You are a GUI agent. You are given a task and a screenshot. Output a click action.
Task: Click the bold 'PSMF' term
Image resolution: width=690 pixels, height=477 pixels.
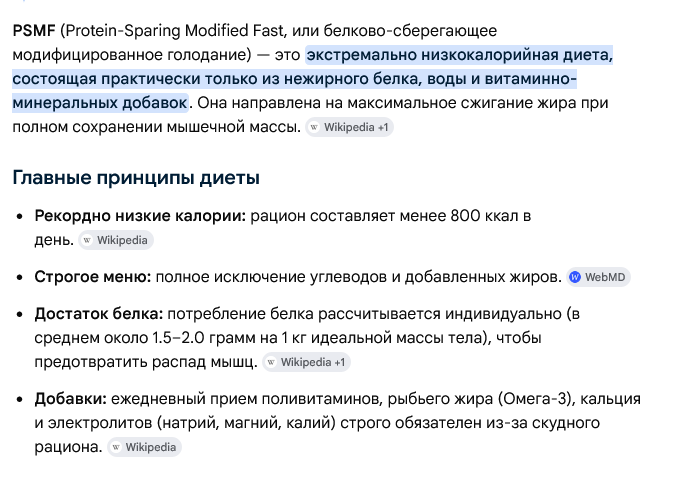(x=34, y=31)
